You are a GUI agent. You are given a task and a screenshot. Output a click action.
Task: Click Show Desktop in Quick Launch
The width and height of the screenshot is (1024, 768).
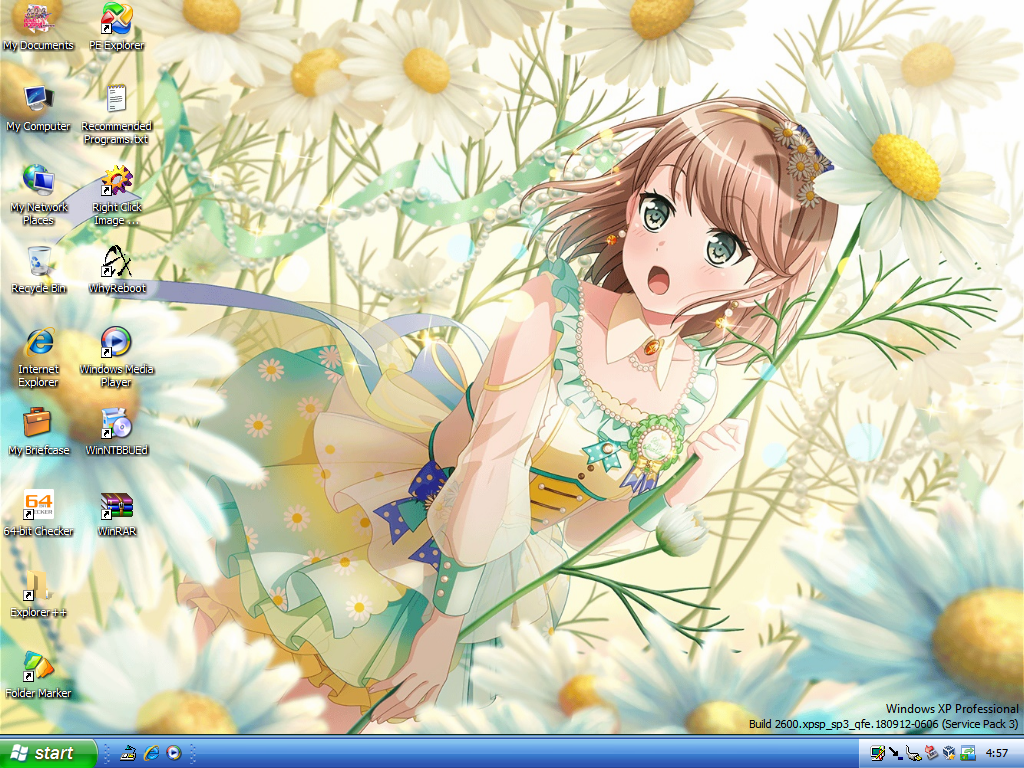pyautogui.click(x=129, y=753)
